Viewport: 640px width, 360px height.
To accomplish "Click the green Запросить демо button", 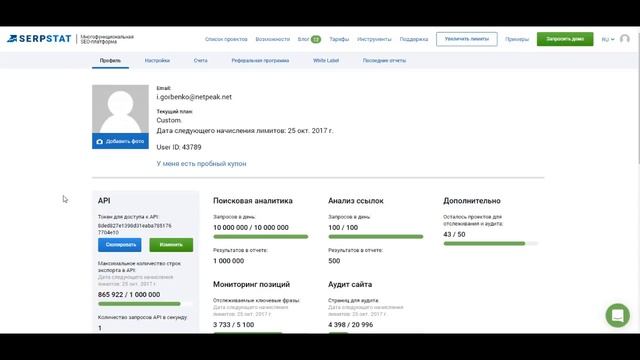I will 565,39.
